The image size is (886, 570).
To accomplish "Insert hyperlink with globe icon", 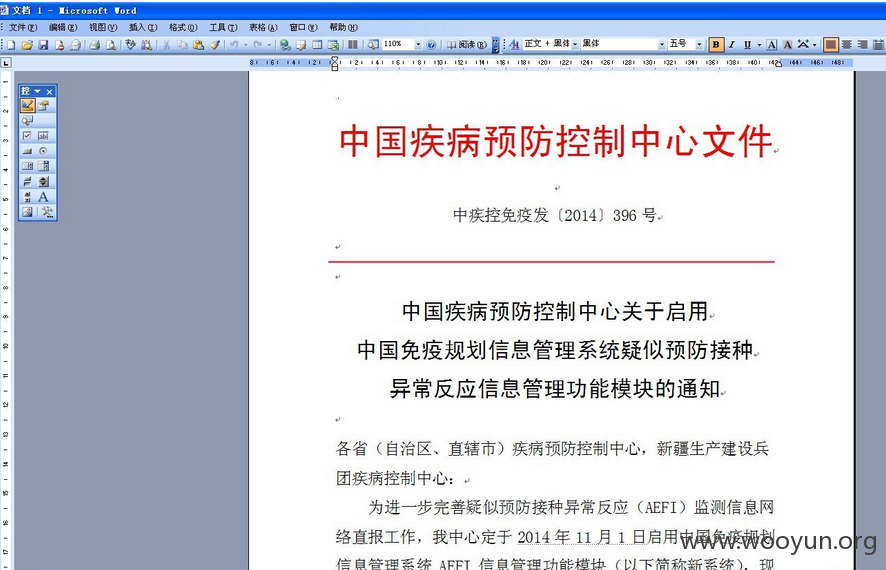I will 285,45.
